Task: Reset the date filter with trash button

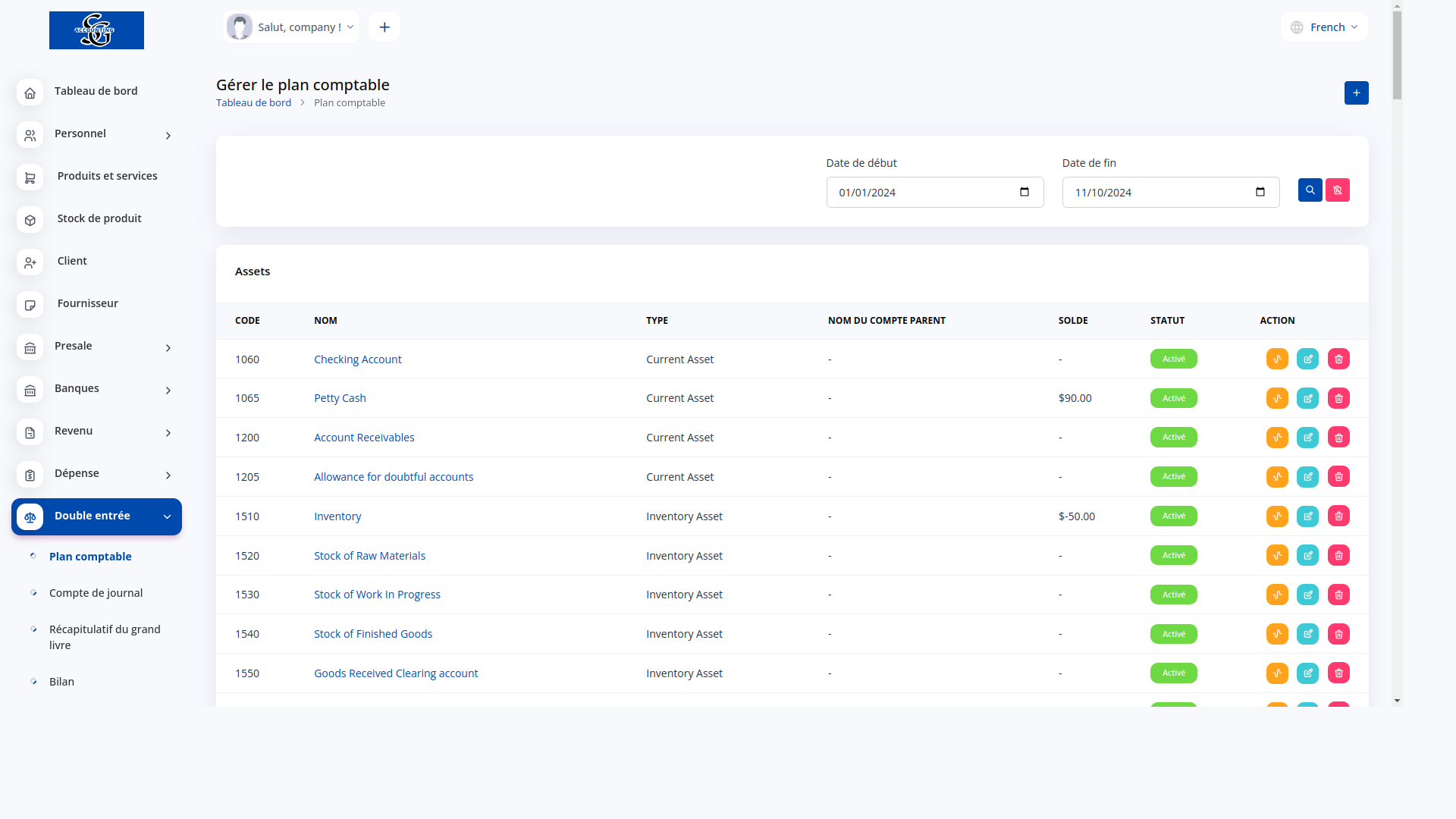Action: pyautogui.click(x=1337, y=190)
